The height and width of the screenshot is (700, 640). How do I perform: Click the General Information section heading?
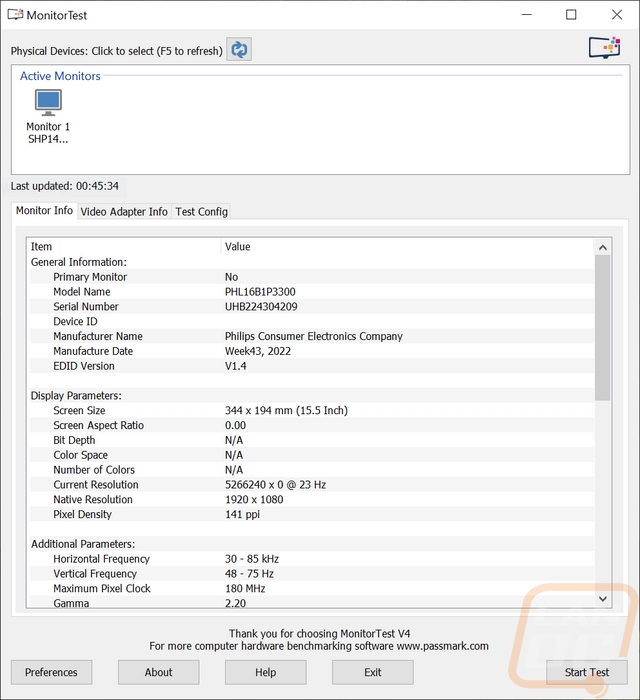79,262
